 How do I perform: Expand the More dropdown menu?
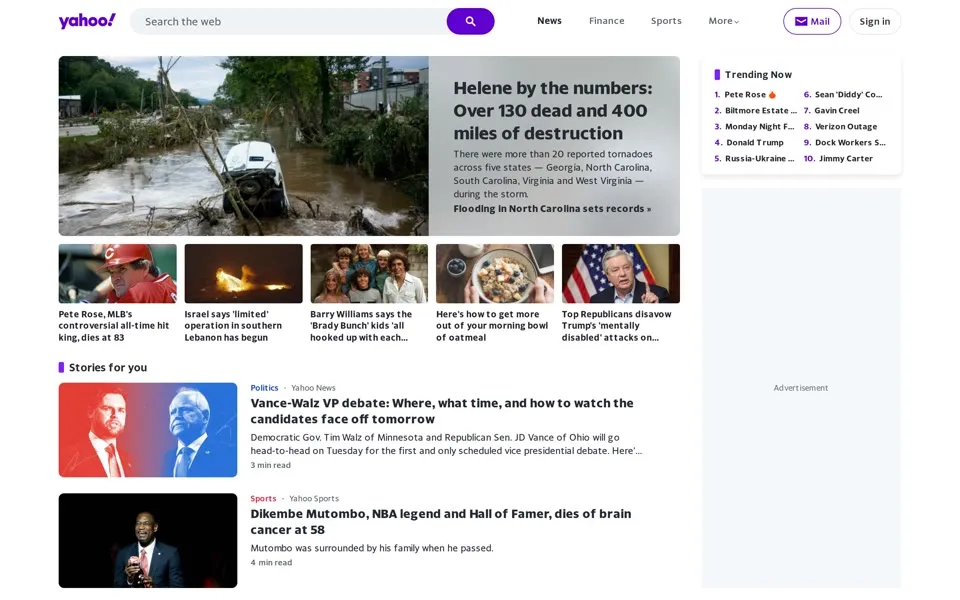tap(724, 21)
